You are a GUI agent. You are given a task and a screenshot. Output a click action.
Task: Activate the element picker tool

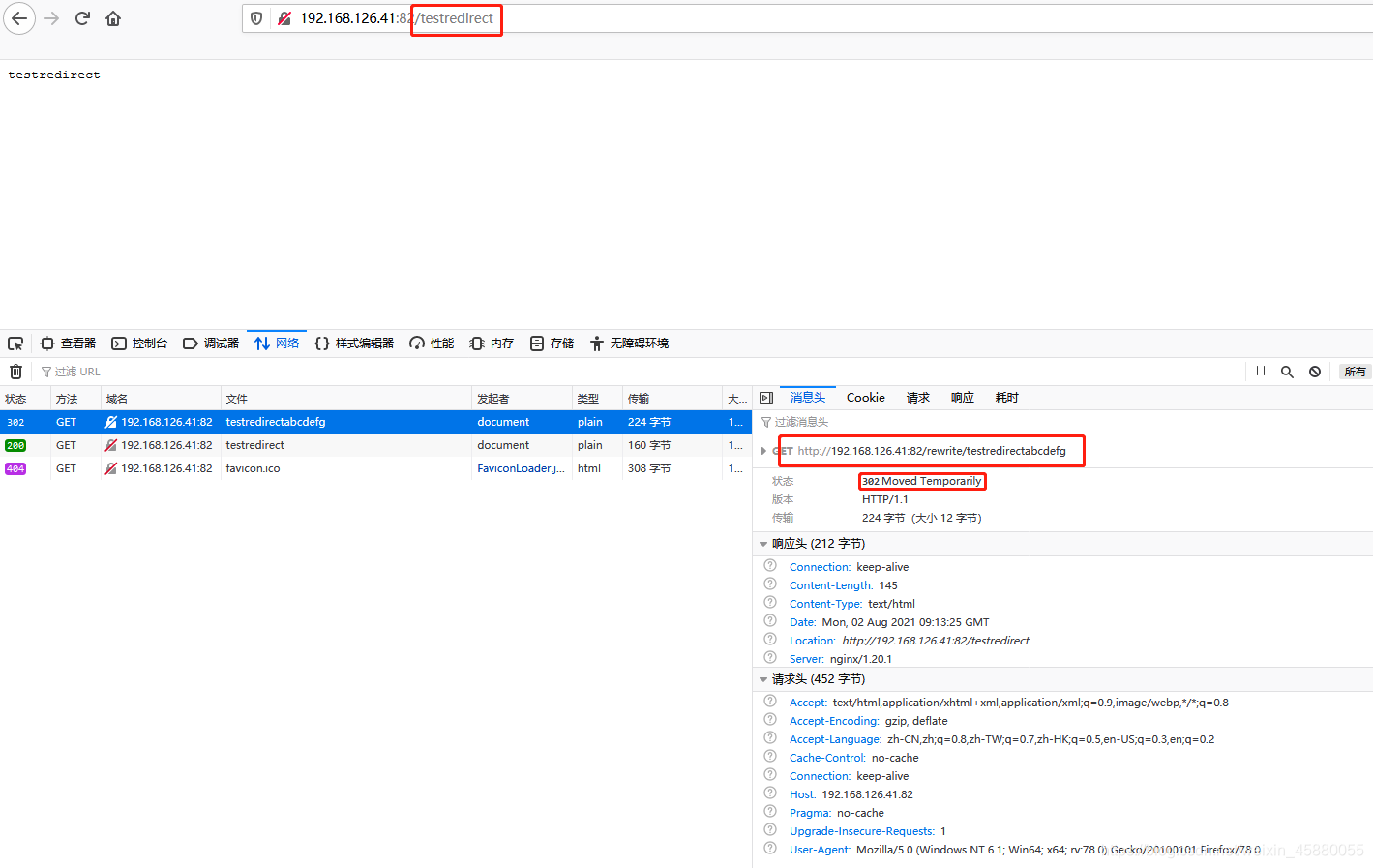point(15,344)
